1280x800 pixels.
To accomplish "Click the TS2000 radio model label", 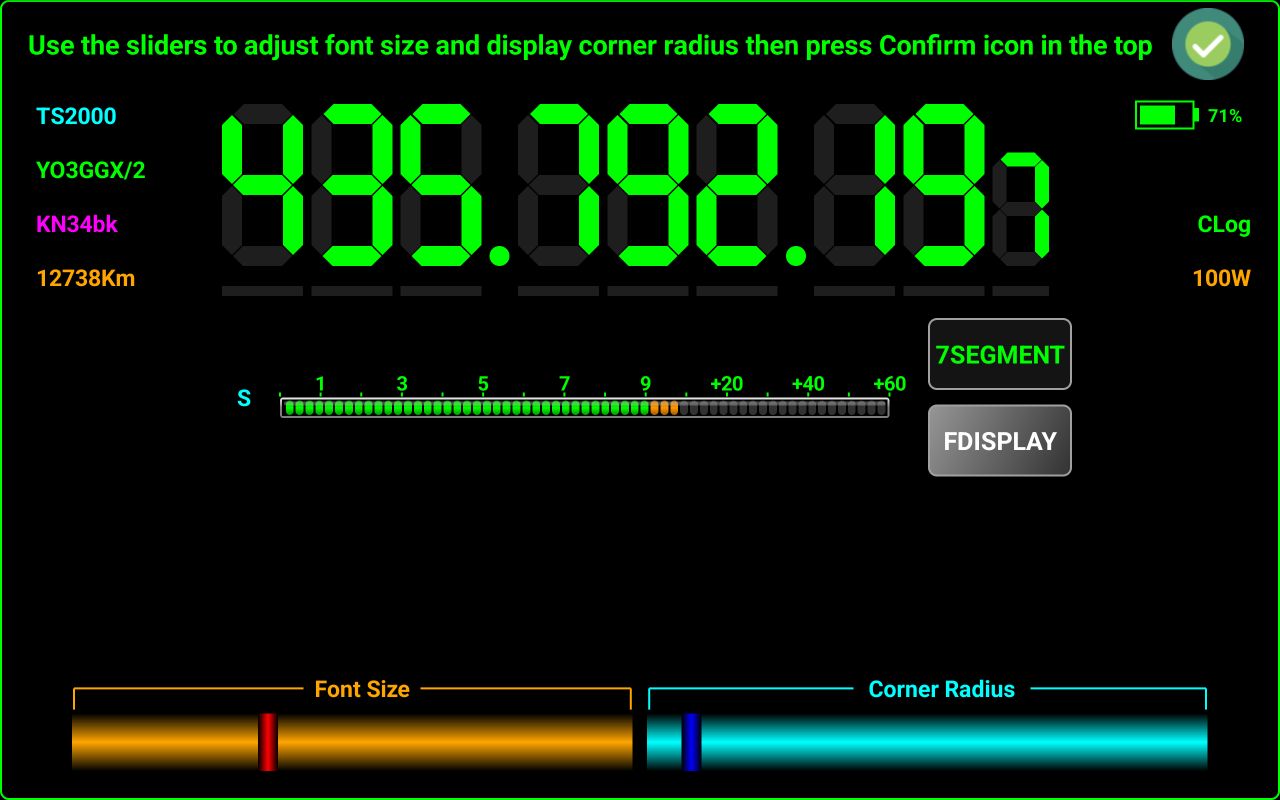I will (76, 116).
